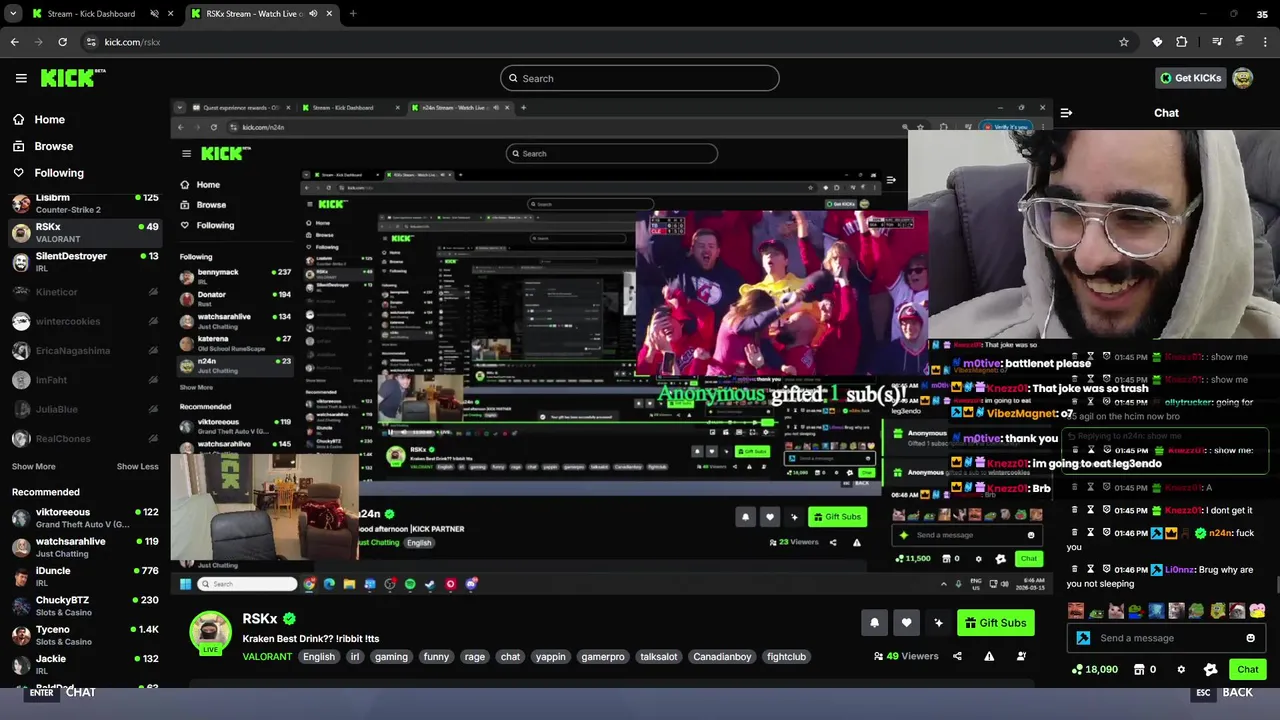The width and height of the screenshot is (1280, 720).
Task: Open a new browser tab
Action: (x=353, y=14)
